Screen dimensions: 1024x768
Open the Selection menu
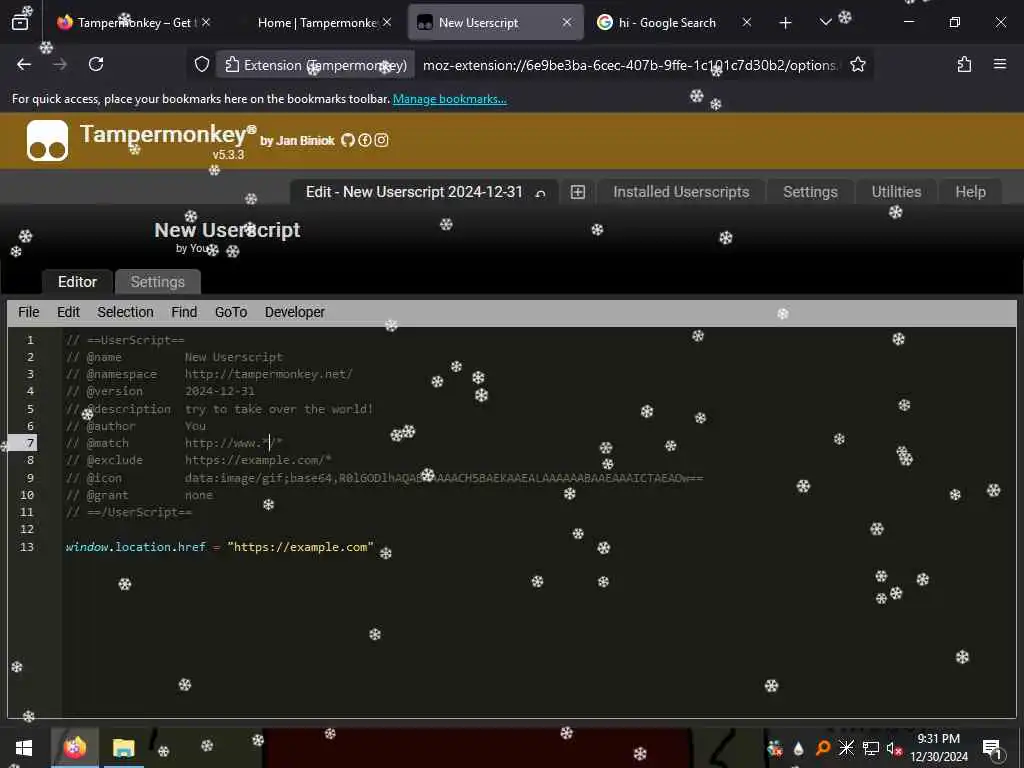(125, 312)
